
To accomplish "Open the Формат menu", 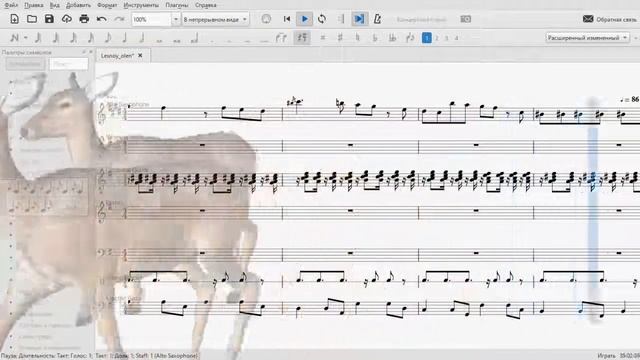I will coord(107,5).
